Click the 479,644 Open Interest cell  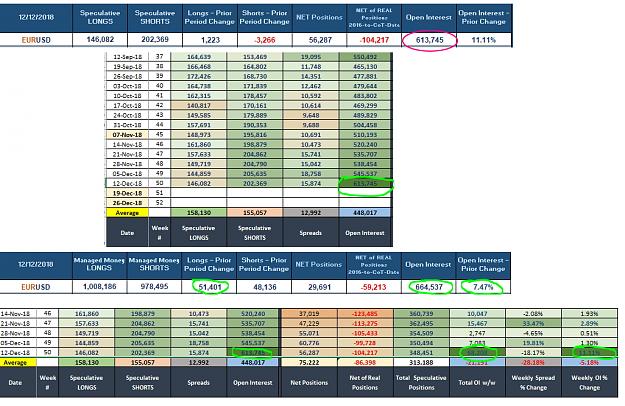365,86
